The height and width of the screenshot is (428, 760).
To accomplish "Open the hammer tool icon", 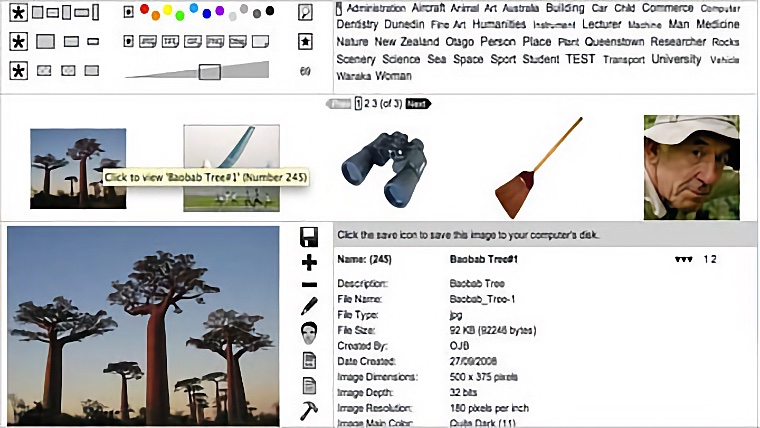I will coord(309,411).
